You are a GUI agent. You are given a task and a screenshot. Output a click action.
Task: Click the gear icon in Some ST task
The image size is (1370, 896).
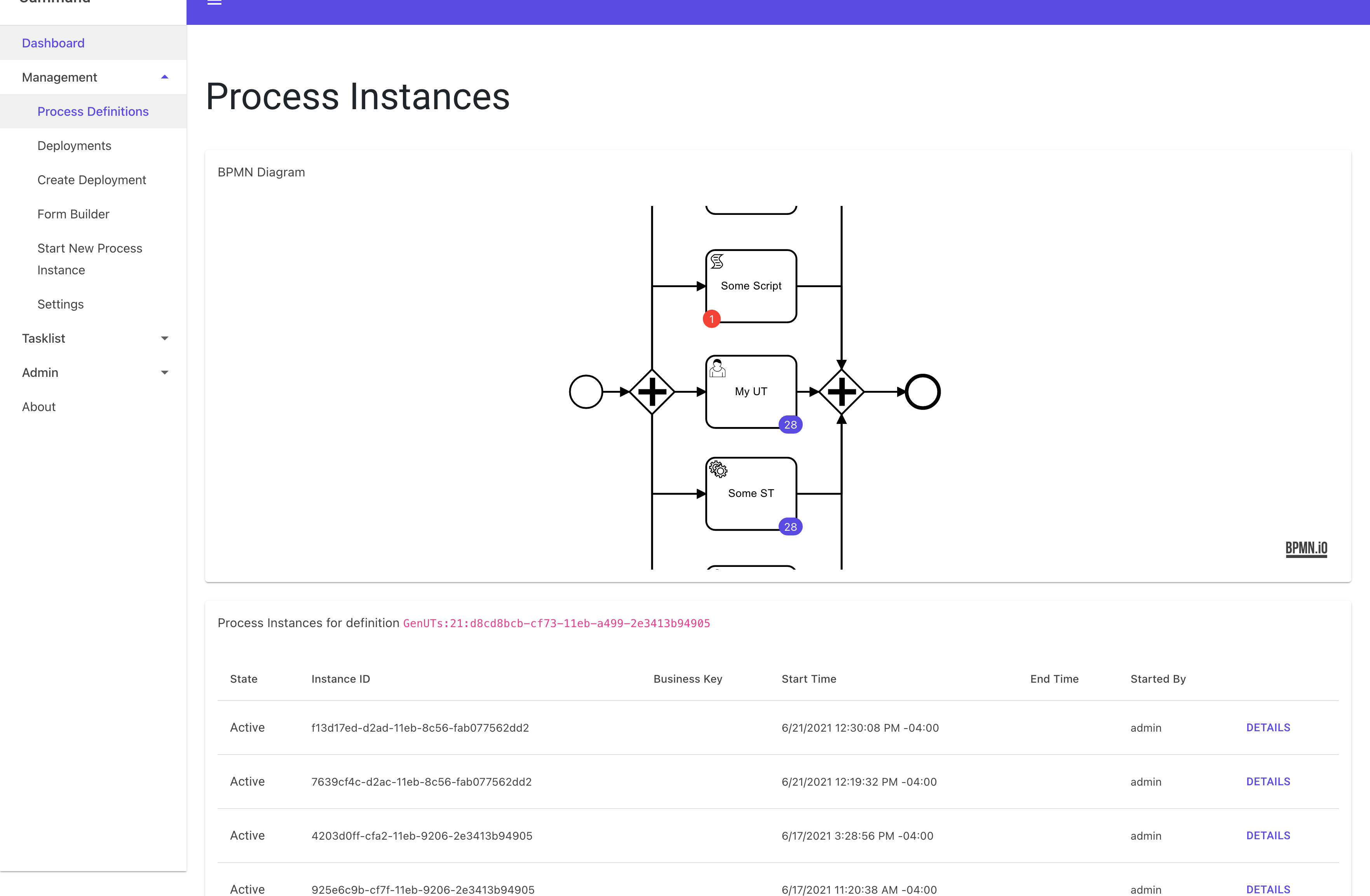pyautogui.click(x=718, y=470)
